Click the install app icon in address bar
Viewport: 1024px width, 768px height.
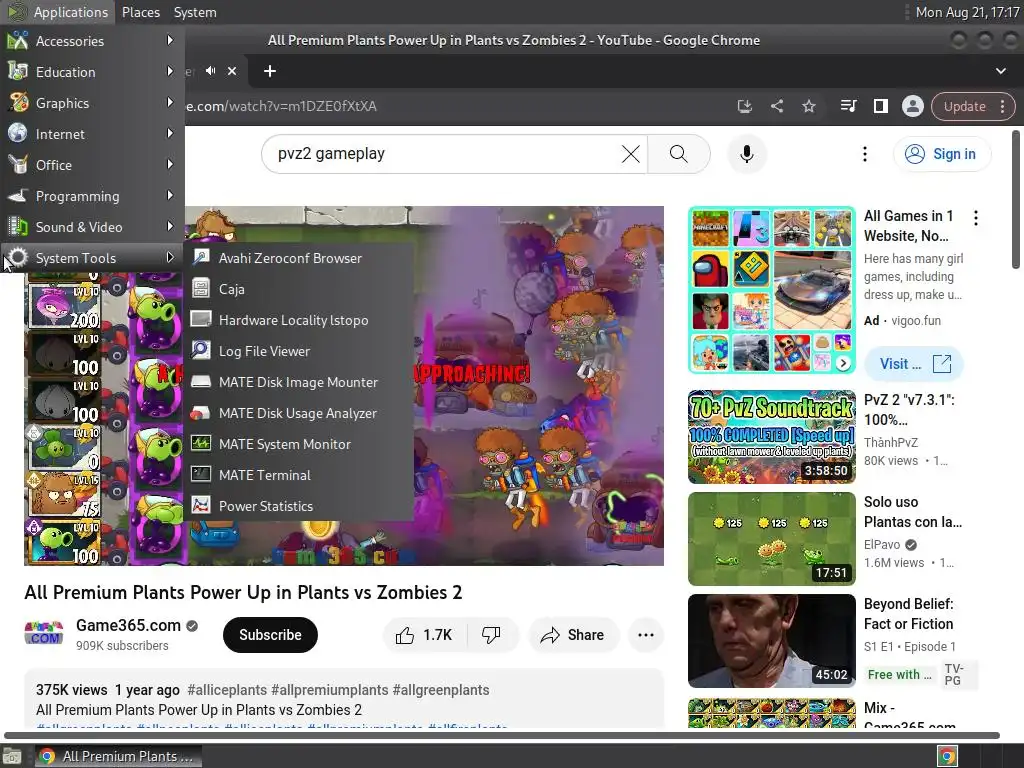(744, 106)
